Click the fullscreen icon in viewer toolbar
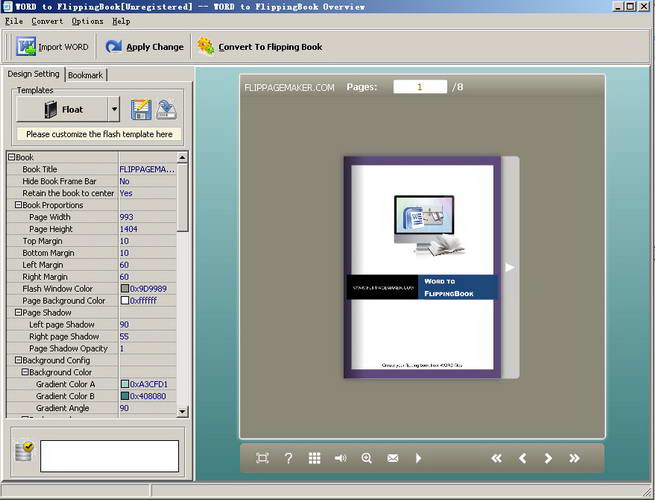The width and height of the screenshot is (655, 500). [x=262, y=458]
